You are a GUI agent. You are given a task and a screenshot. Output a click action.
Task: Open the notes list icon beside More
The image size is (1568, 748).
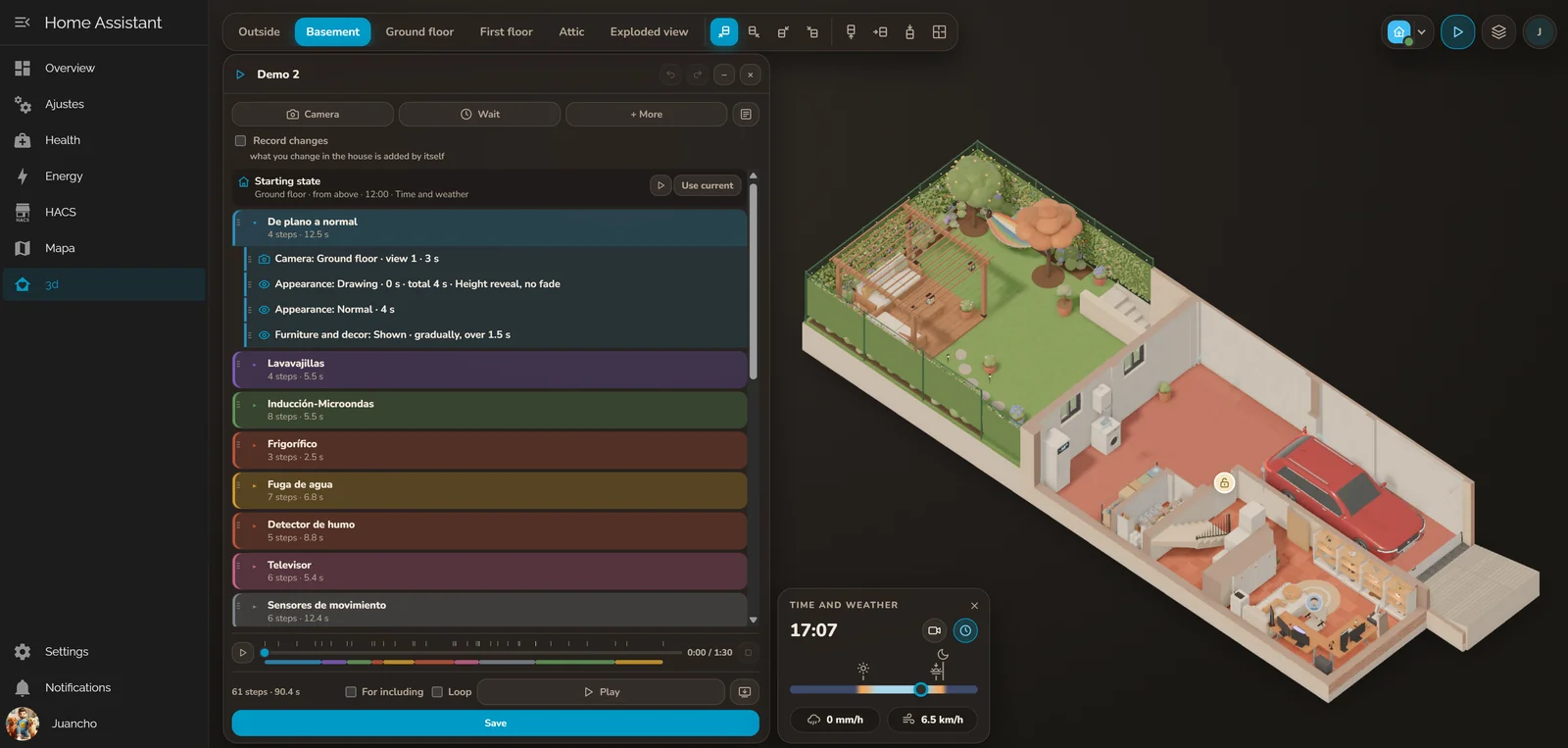(x=746, y=115)
